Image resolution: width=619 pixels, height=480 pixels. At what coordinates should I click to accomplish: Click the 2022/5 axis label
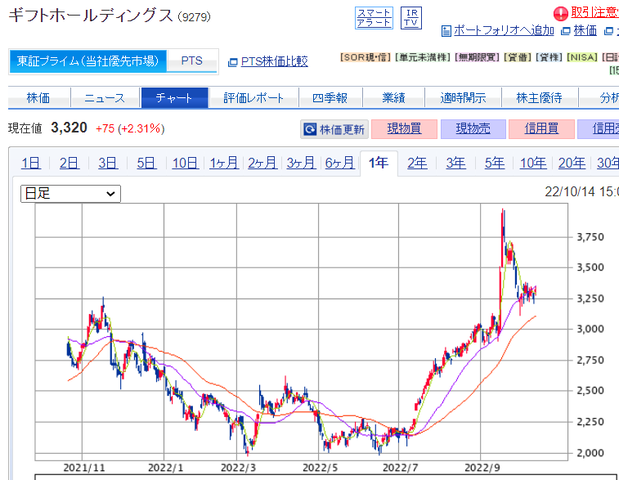pos(320,468)
